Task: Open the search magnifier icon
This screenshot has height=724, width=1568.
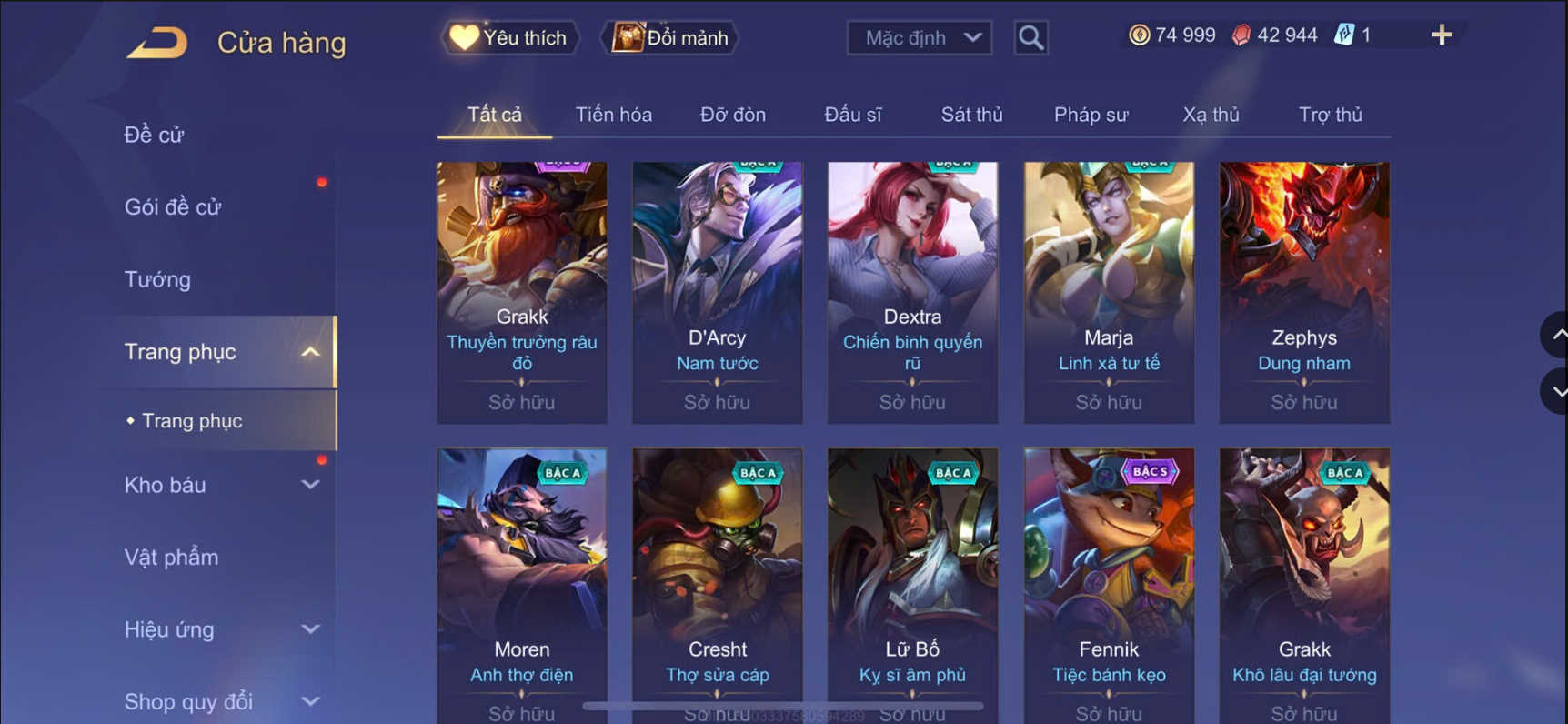Action: pyautogui.click(x=1030, y=37)
